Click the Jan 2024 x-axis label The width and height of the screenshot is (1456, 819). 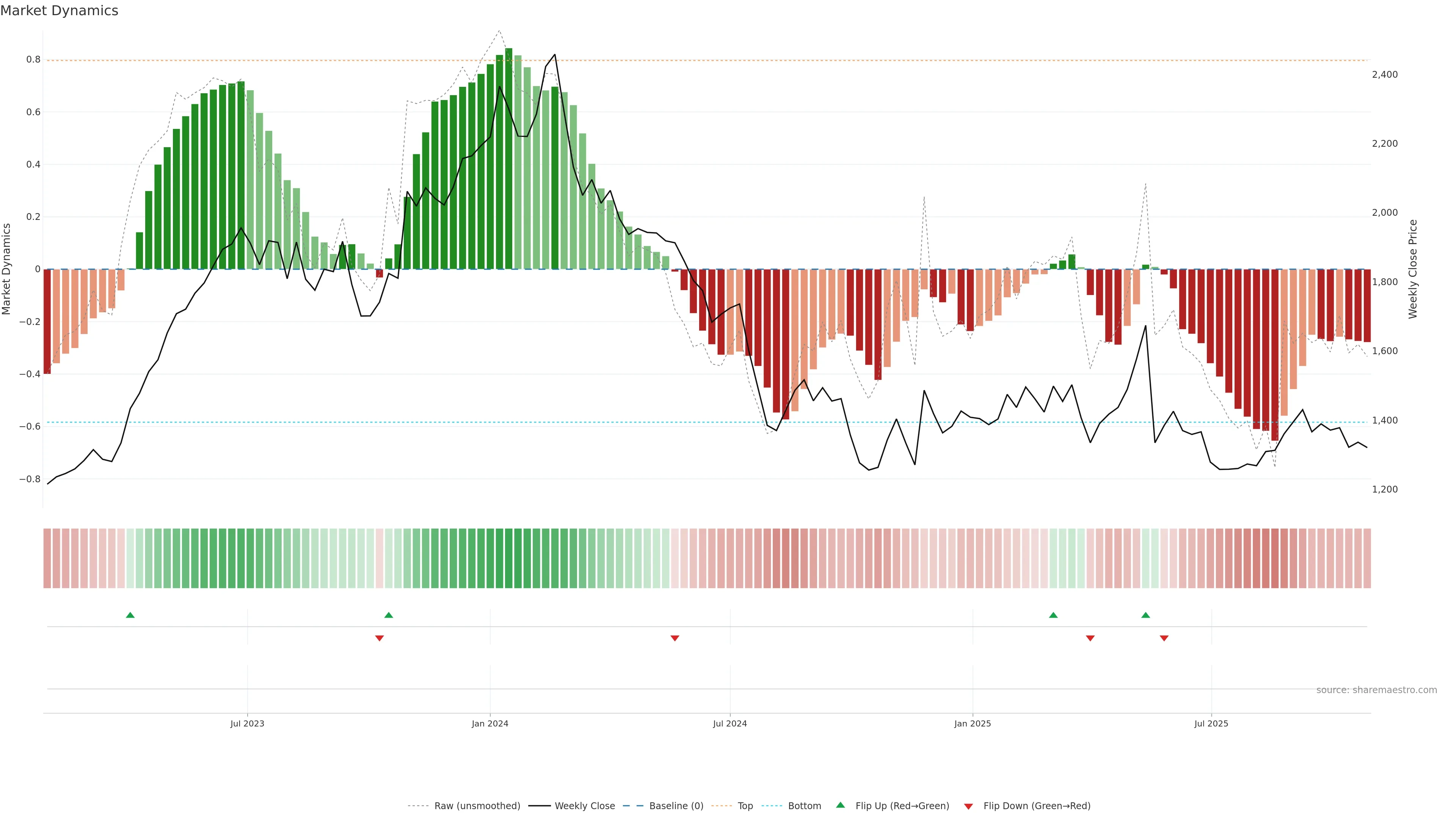pyautogui.click(x=490, y=723)
